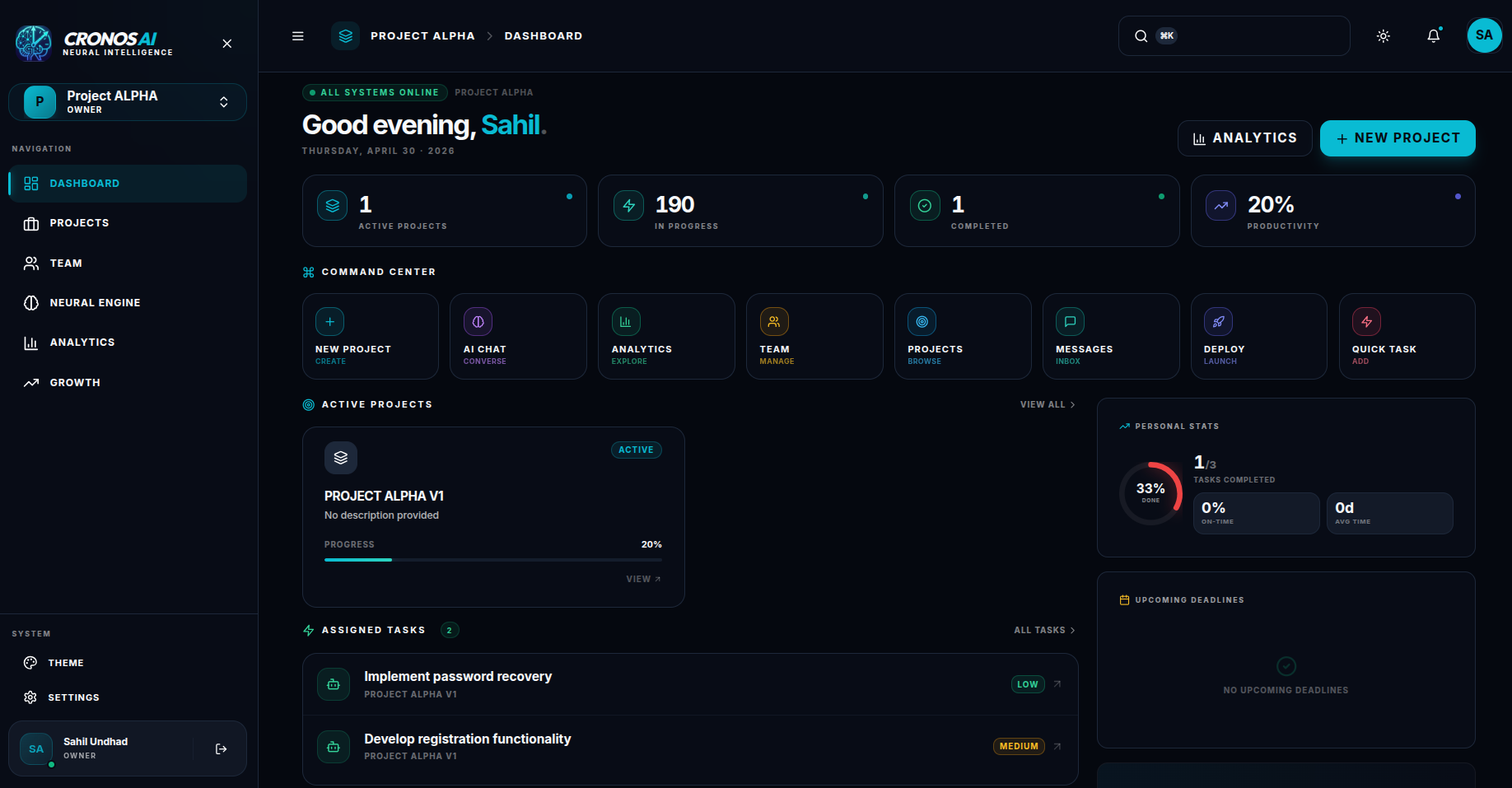Image resolution: width=1512 pixels, height=788 pixels.
Task: Open the Projects Browse target icon
Action: coord(922,322)
